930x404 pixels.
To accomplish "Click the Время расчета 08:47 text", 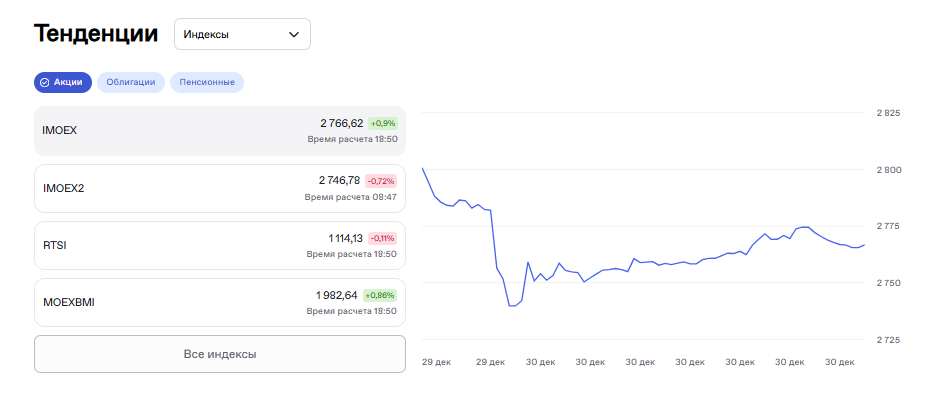I will [x=351, y=197].
